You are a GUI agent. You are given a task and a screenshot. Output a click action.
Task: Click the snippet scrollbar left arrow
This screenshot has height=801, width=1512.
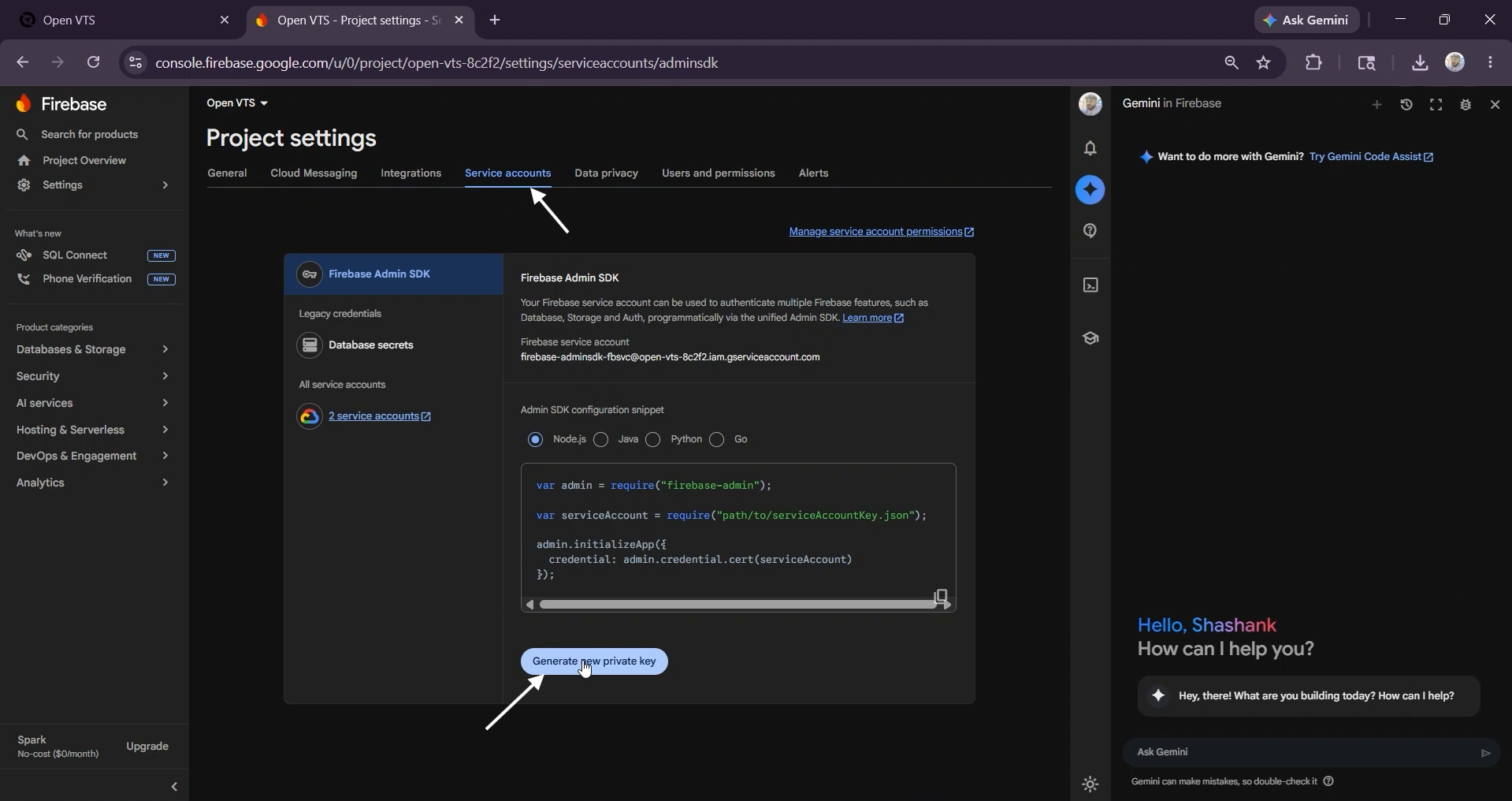[x=529, y=605]
